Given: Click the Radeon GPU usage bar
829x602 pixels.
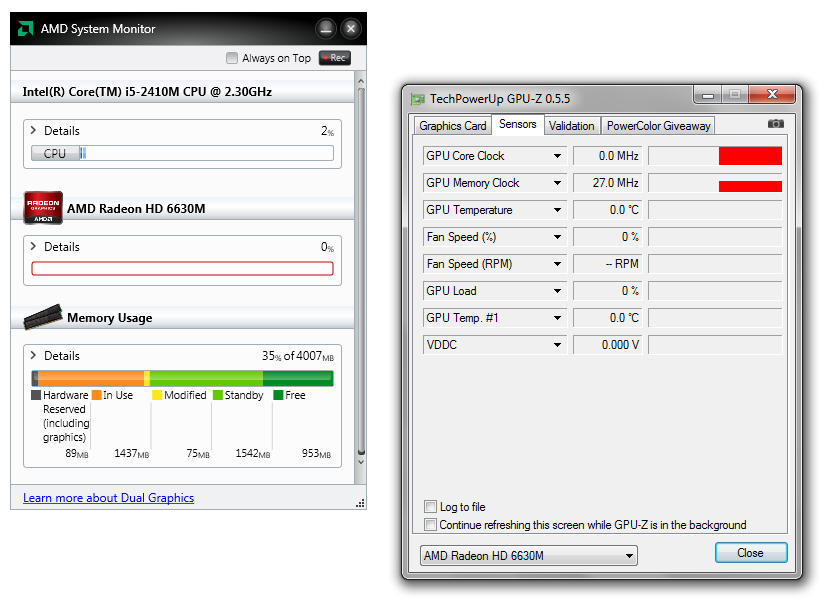Looking at the screenshot, I should point(182,268).
